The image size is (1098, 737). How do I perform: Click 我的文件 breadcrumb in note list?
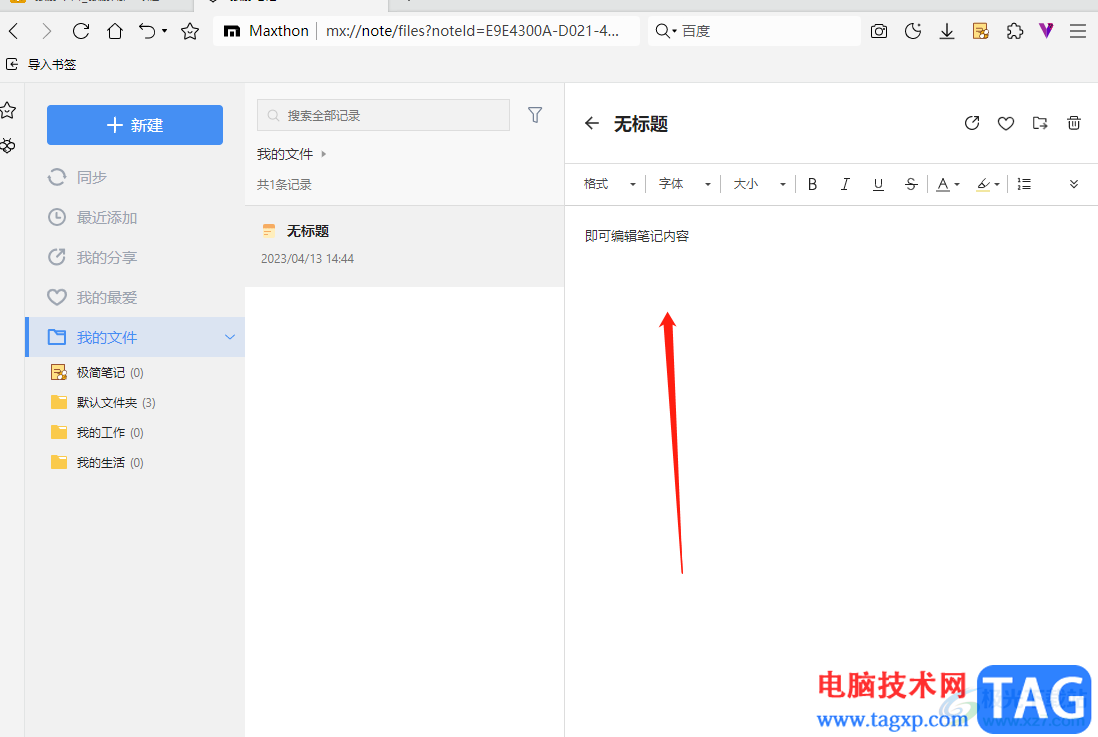point(284,154)
